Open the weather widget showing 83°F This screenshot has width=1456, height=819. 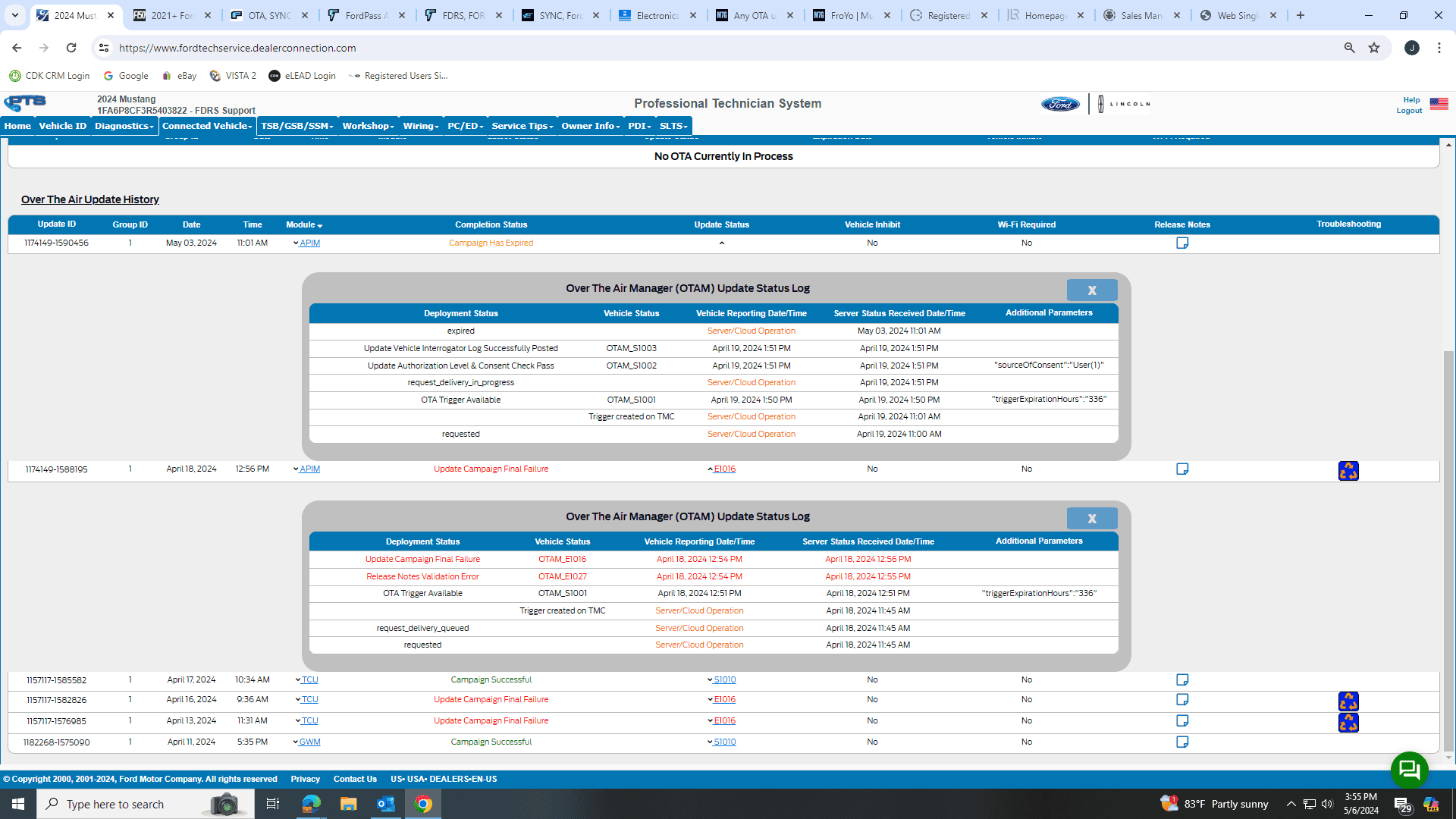(x=1214, y=804)
